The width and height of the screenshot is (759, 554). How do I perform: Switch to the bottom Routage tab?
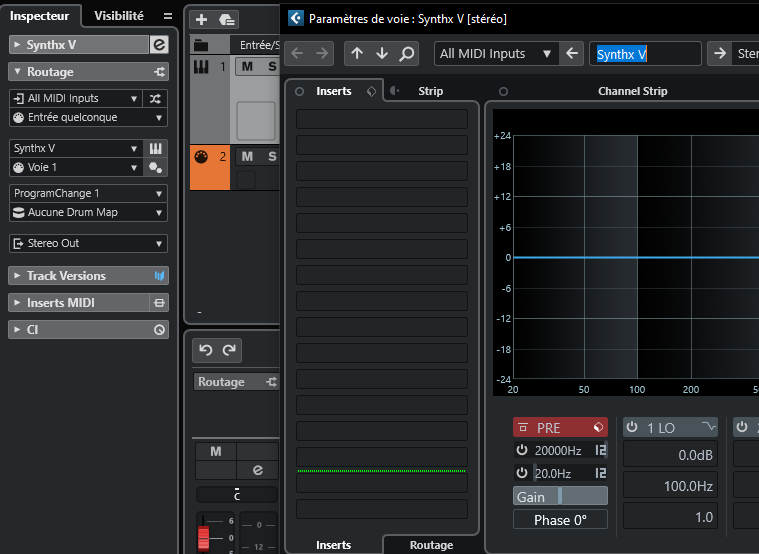point(431,545)
